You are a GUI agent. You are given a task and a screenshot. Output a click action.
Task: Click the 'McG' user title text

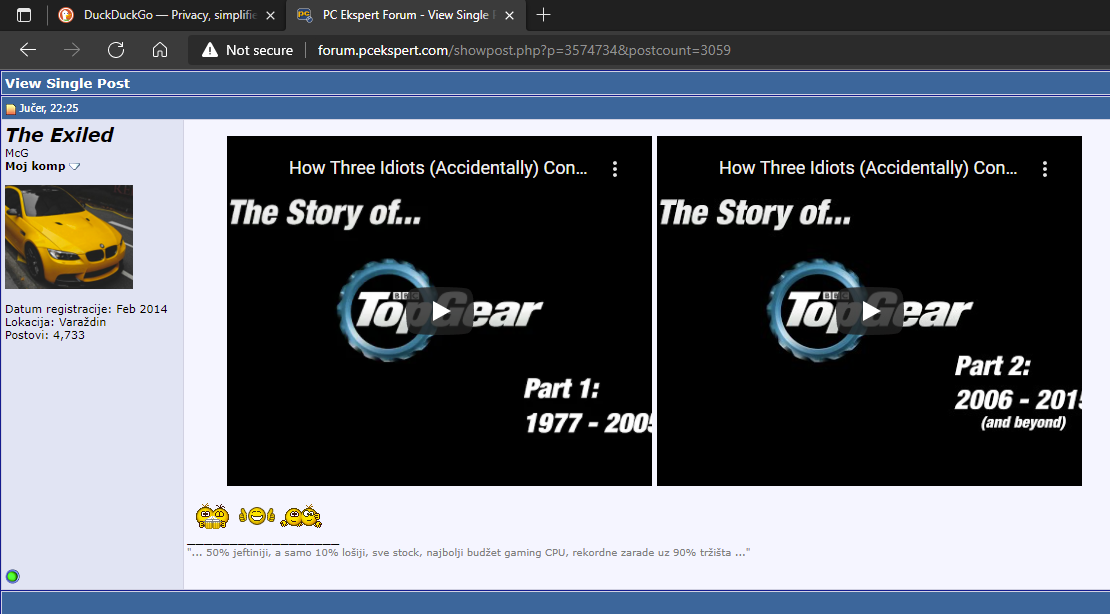(16, 153)
